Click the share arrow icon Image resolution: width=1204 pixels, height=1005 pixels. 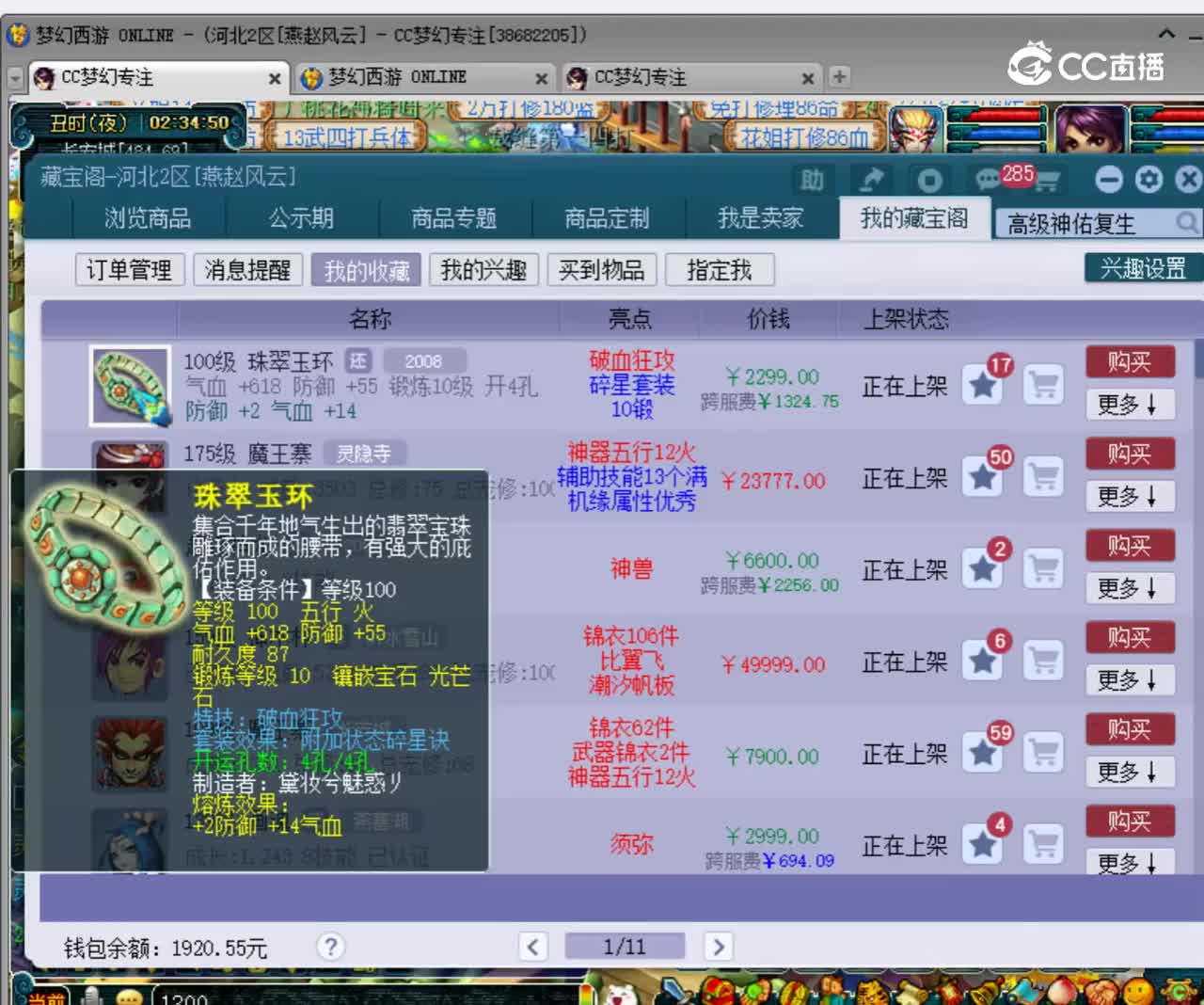click(x=872, y=180)
